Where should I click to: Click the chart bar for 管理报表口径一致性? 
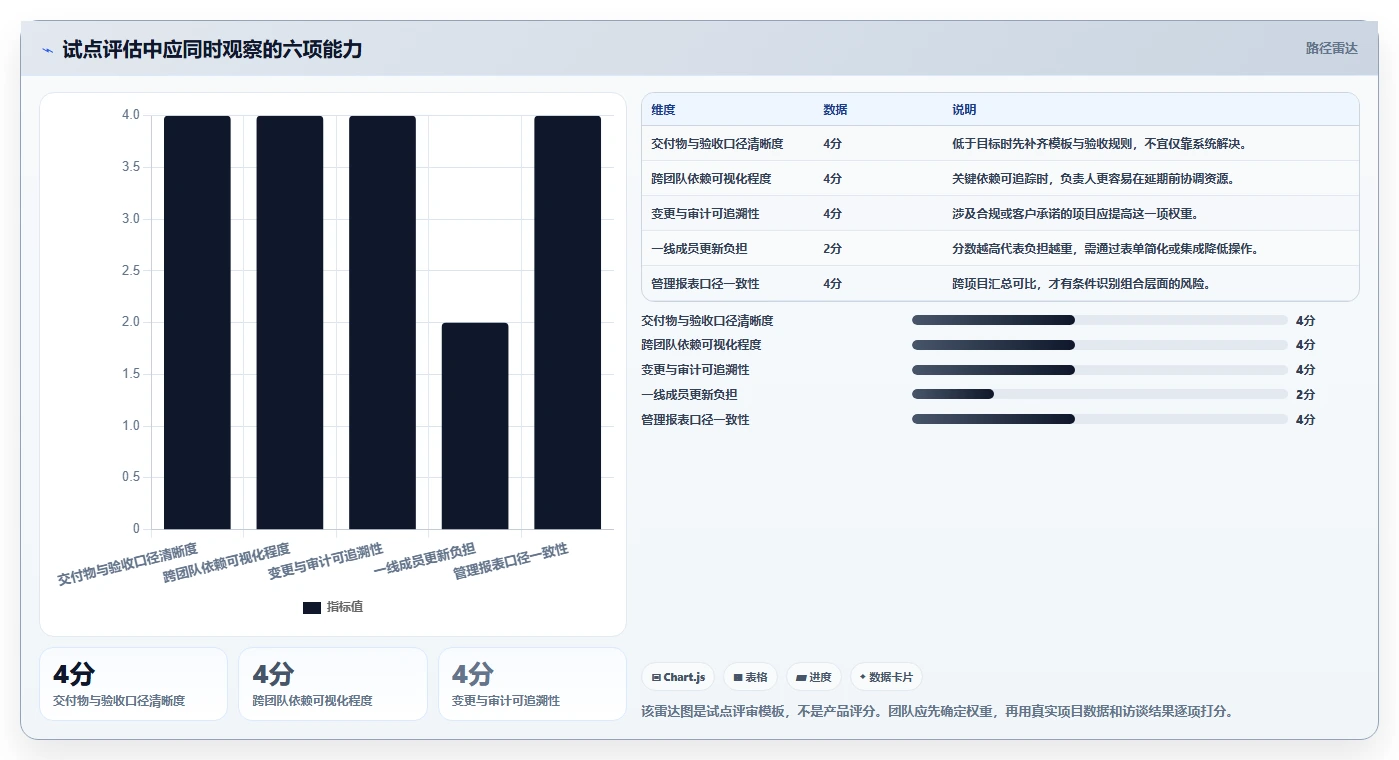[567, 322]
